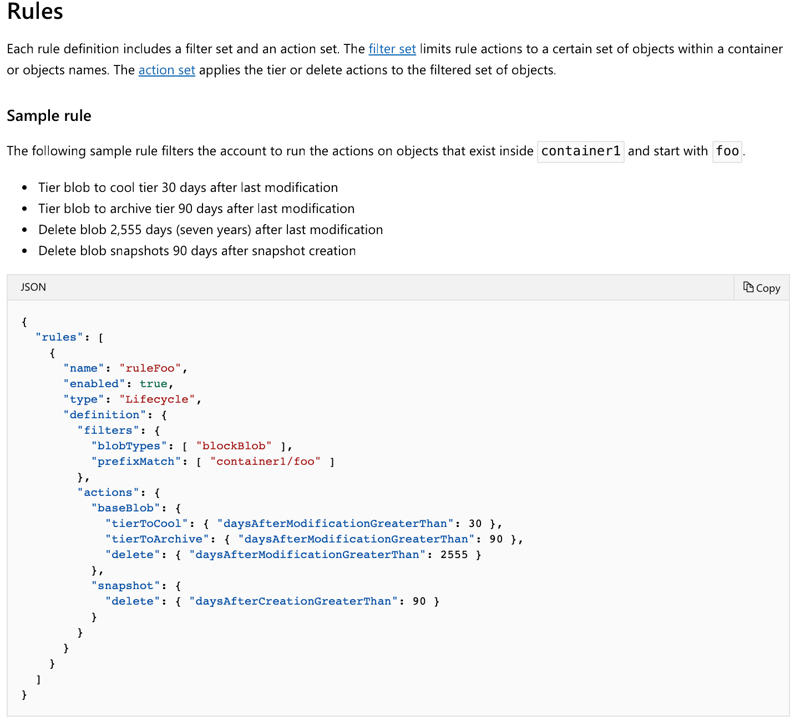Click the "tierToArchive" key

[x=157, y=539]
